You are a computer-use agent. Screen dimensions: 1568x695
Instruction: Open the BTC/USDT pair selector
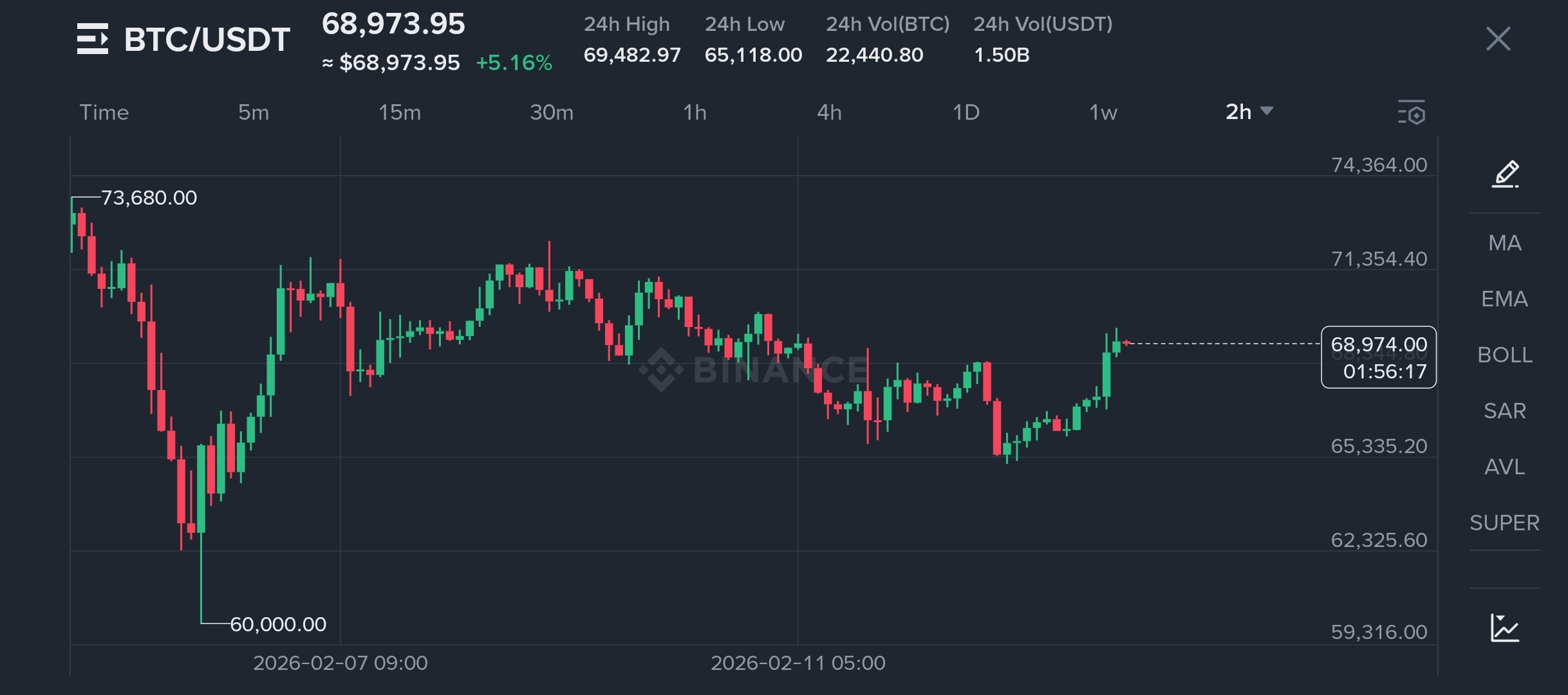coord(207,39)
